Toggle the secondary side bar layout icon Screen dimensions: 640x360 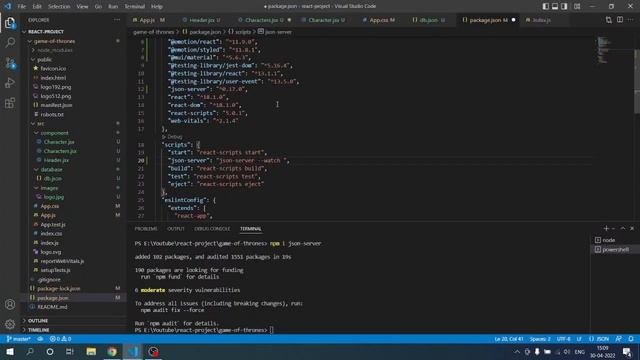[x=564, y=7]
